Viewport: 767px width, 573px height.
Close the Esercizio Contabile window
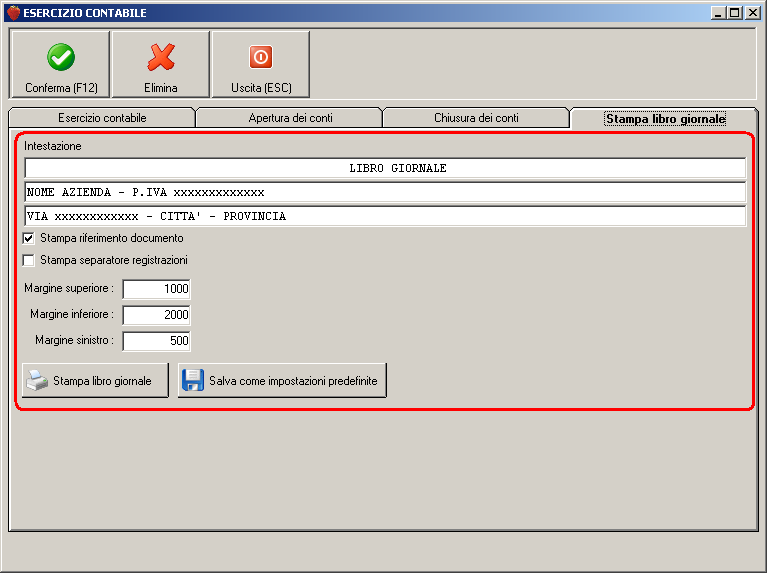coord(752,13)
